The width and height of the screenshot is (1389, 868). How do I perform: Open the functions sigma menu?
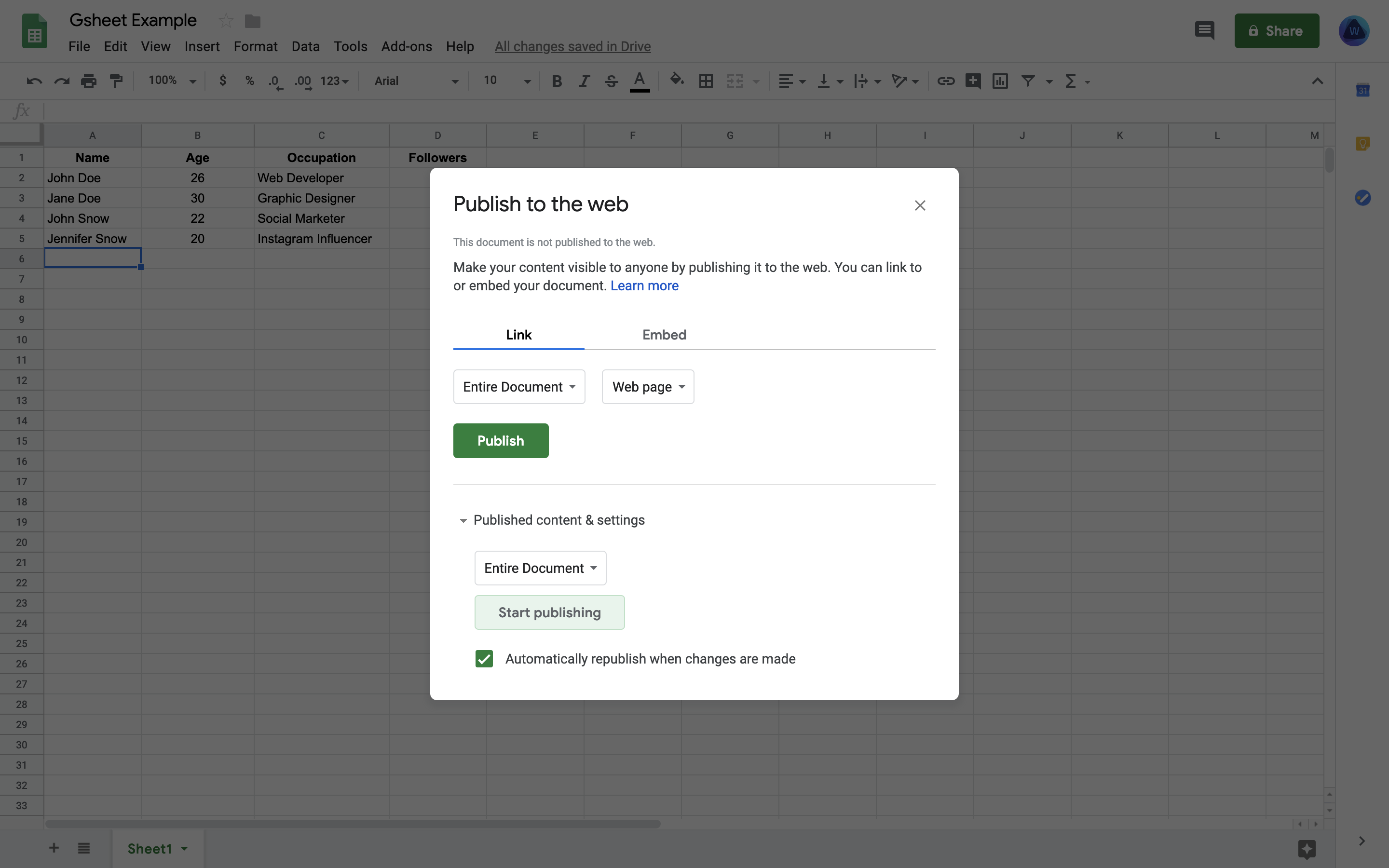pos(1071,81)
